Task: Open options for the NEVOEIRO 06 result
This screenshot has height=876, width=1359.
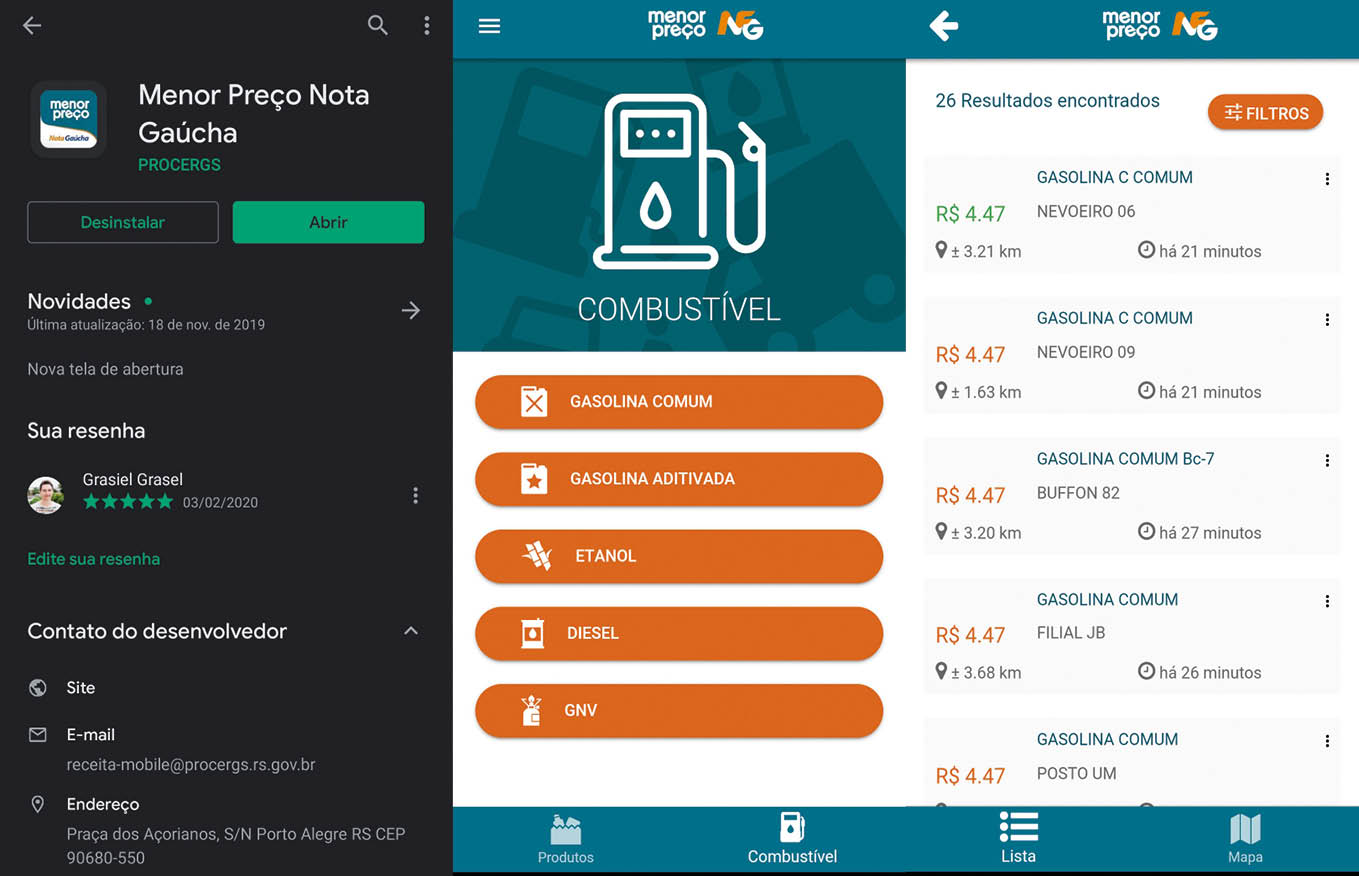Action: click(1327, 179)
